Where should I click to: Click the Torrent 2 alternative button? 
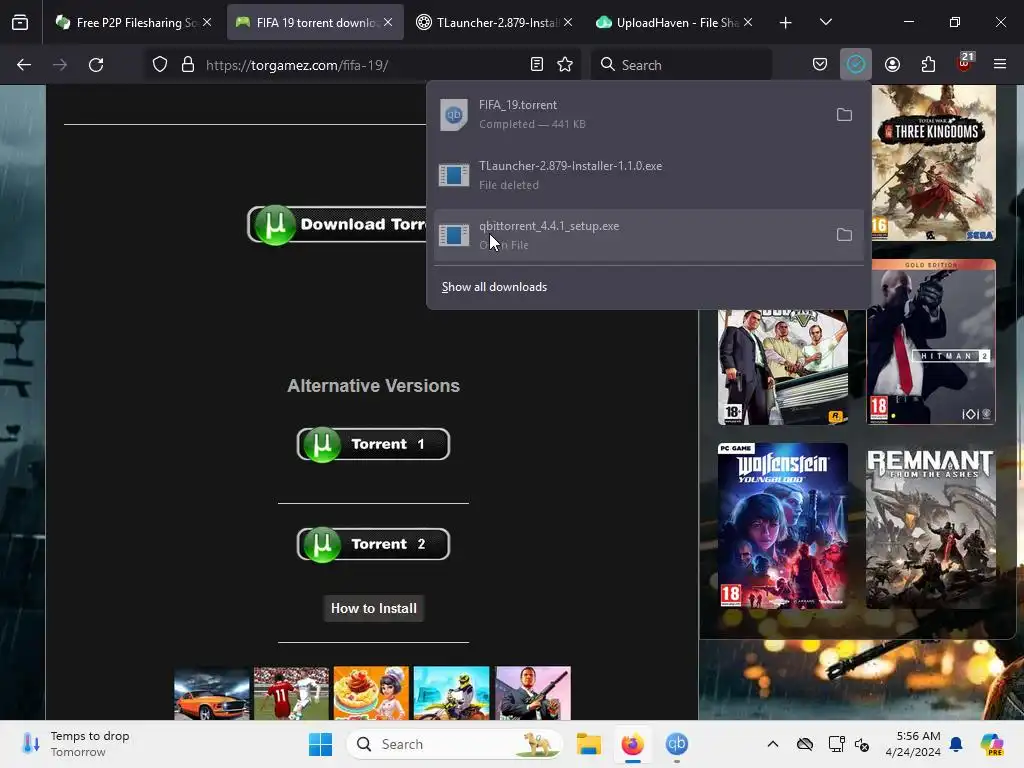(373, 544)
